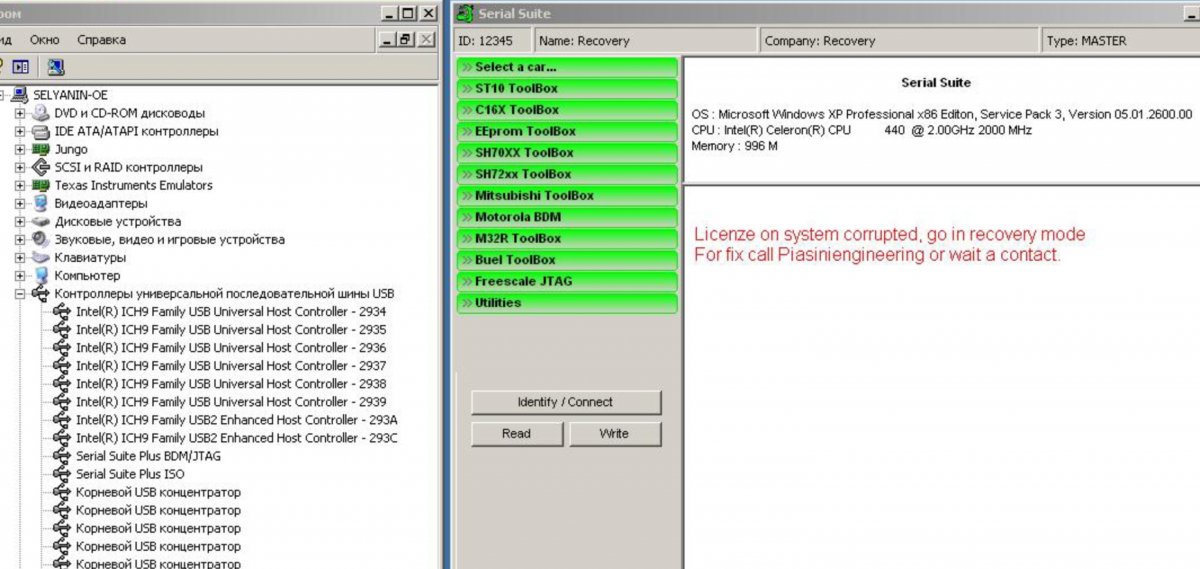This screenshot has width=1200, height=569.
Task: Select the EEprom ToolBox entry
Action: [x=567, y=131]
